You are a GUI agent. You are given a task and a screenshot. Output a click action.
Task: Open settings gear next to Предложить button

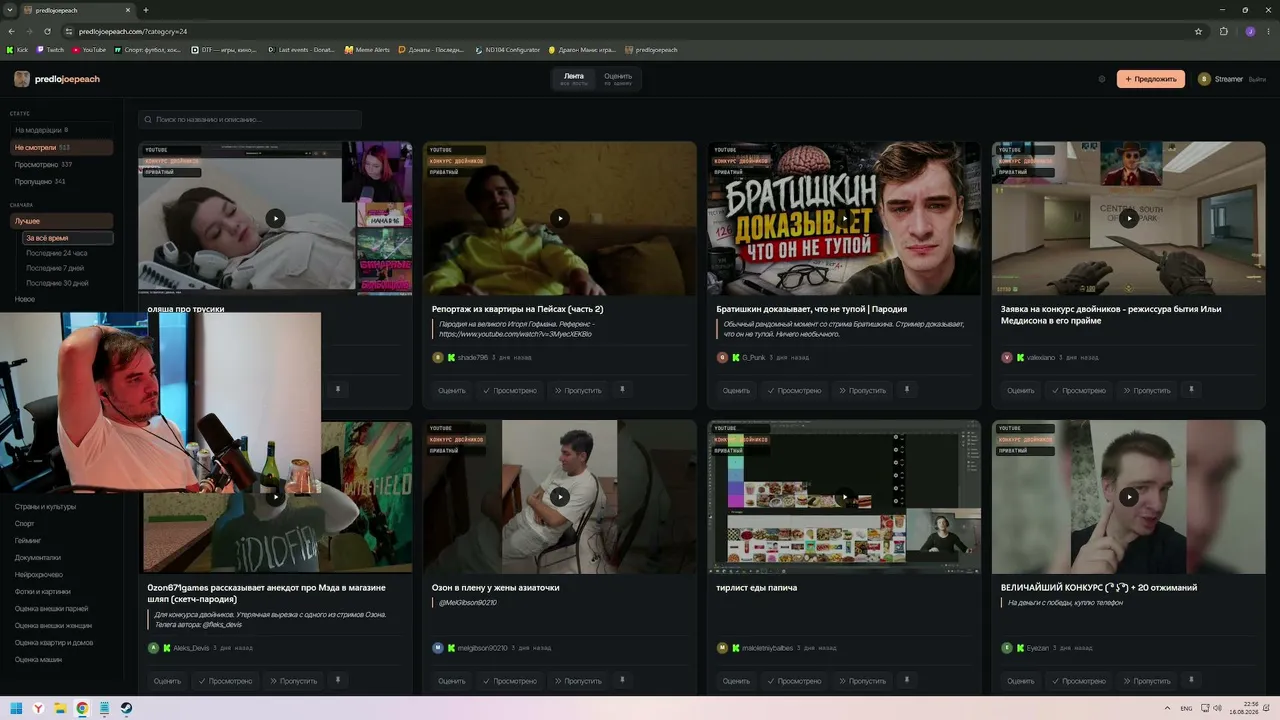click(1102, 79)
